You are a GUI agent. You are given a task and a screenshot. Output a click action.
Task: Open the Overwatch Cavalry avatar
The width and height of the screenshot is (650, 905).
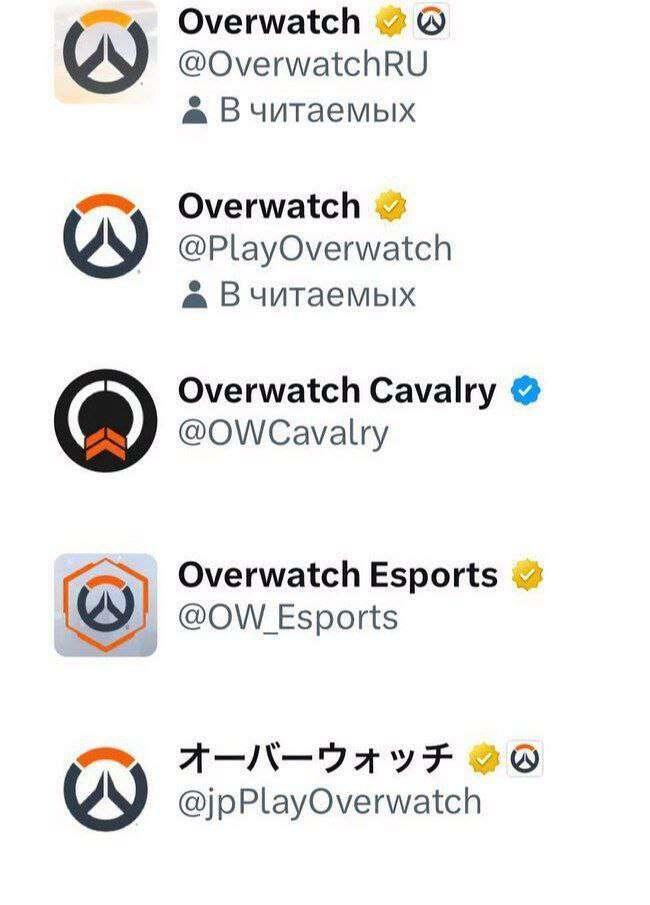coord(106,421)
